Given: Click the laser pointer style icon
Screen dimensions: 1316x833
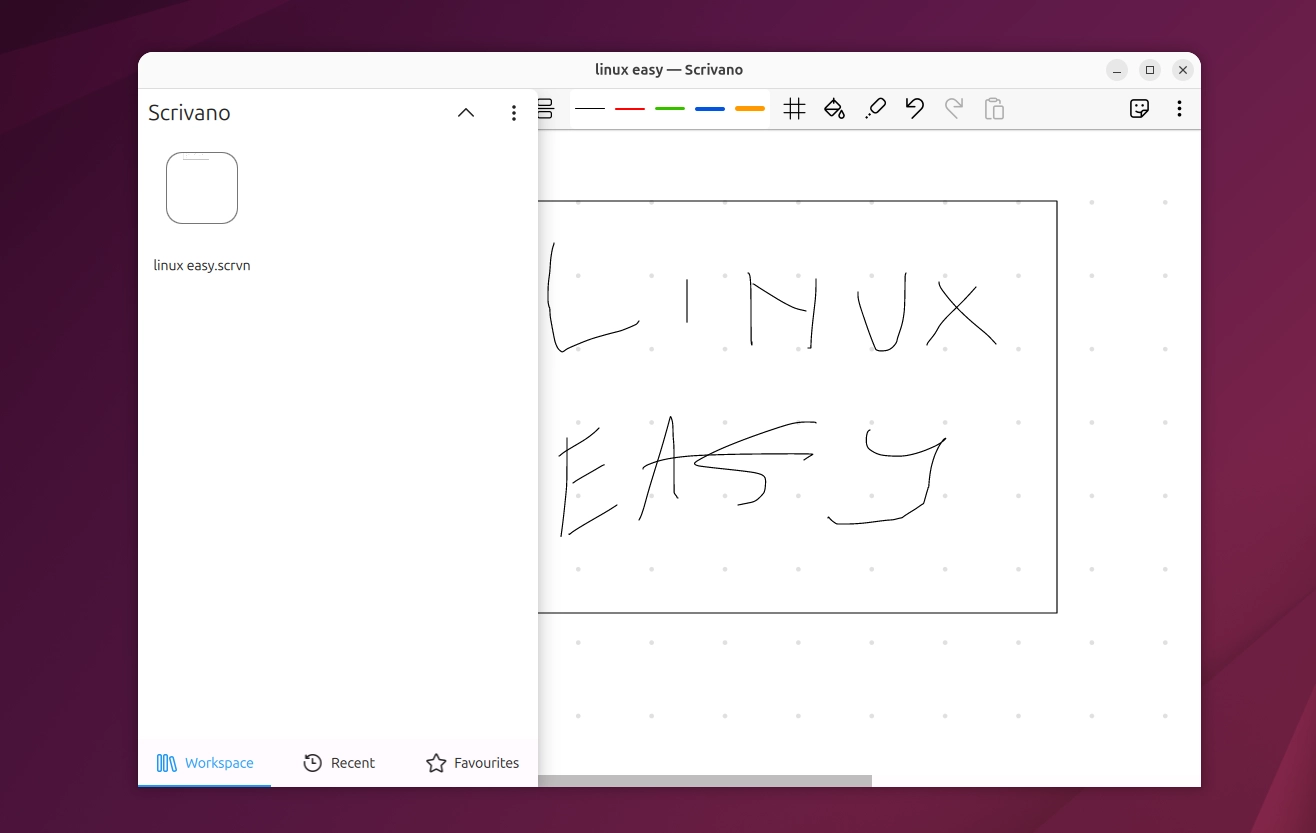Looking at the screenshot, I should pos(875,109).
